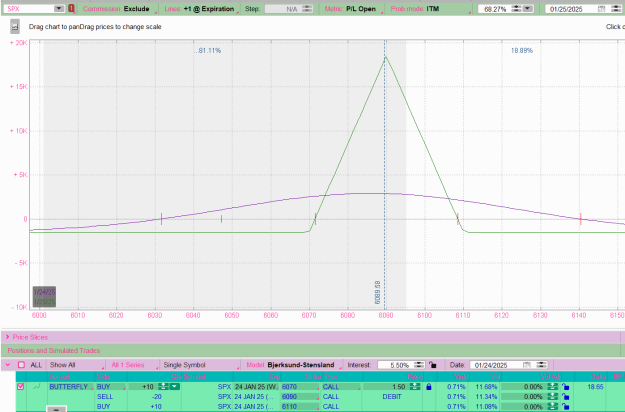625x412 pixels.
Task: Open the CALL type dropdown in first row
Action: pyautogui.click(x=341, y=386)
